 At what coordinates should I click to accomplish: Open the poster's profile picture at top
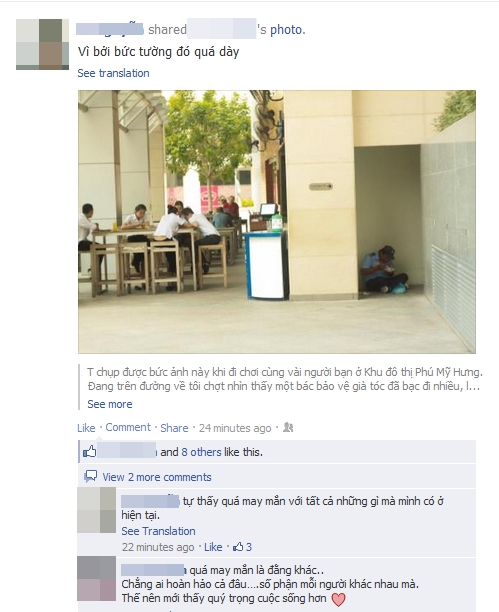42,44
